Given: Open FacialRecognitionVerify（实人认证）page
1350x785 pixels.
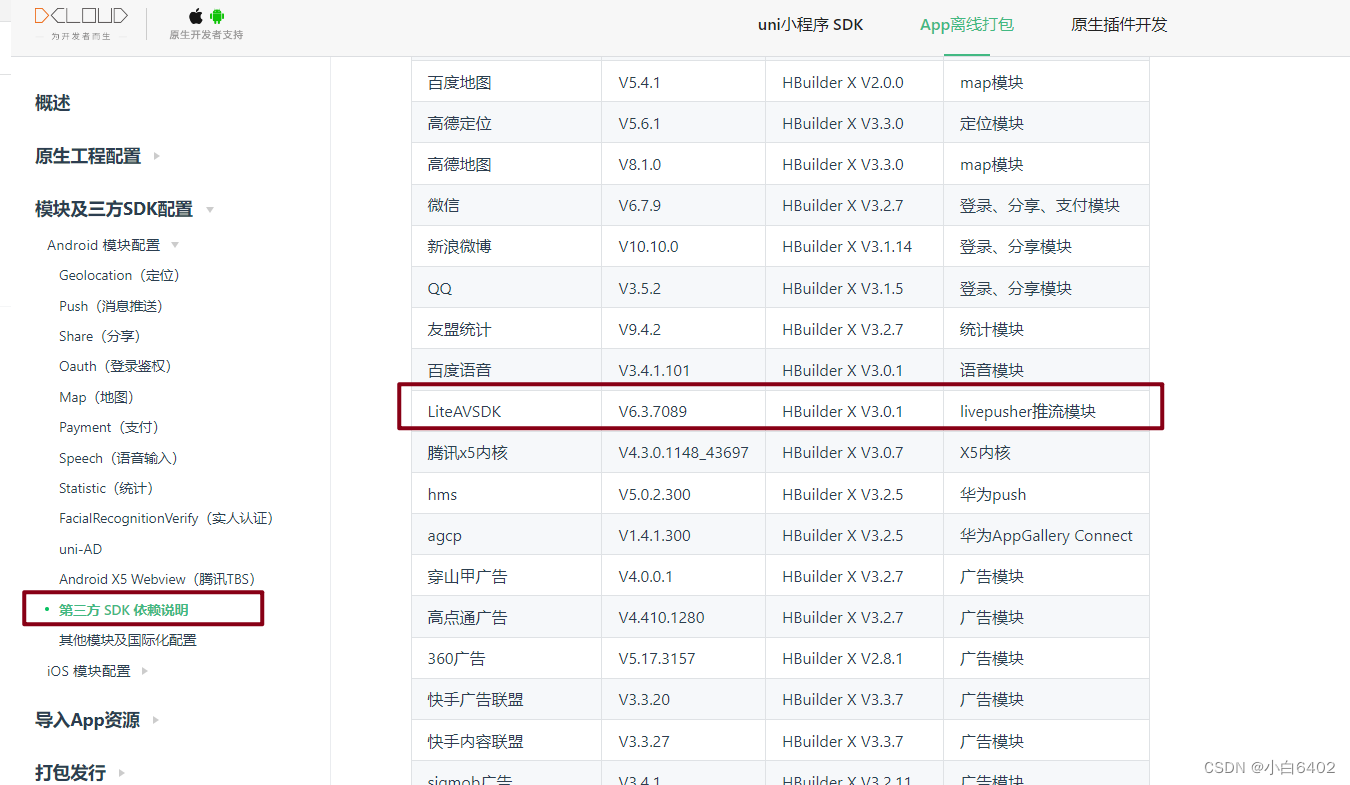Looking at the screenshot, I should (166, 518).
